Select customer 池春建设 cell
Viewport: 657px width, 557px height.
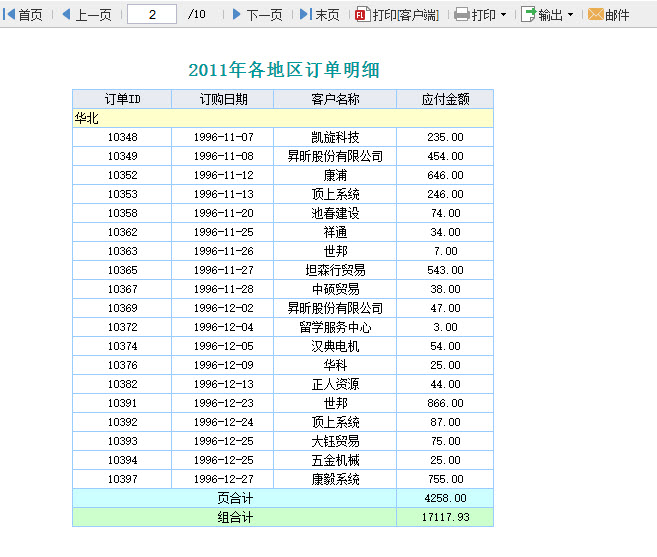[335, 213]
